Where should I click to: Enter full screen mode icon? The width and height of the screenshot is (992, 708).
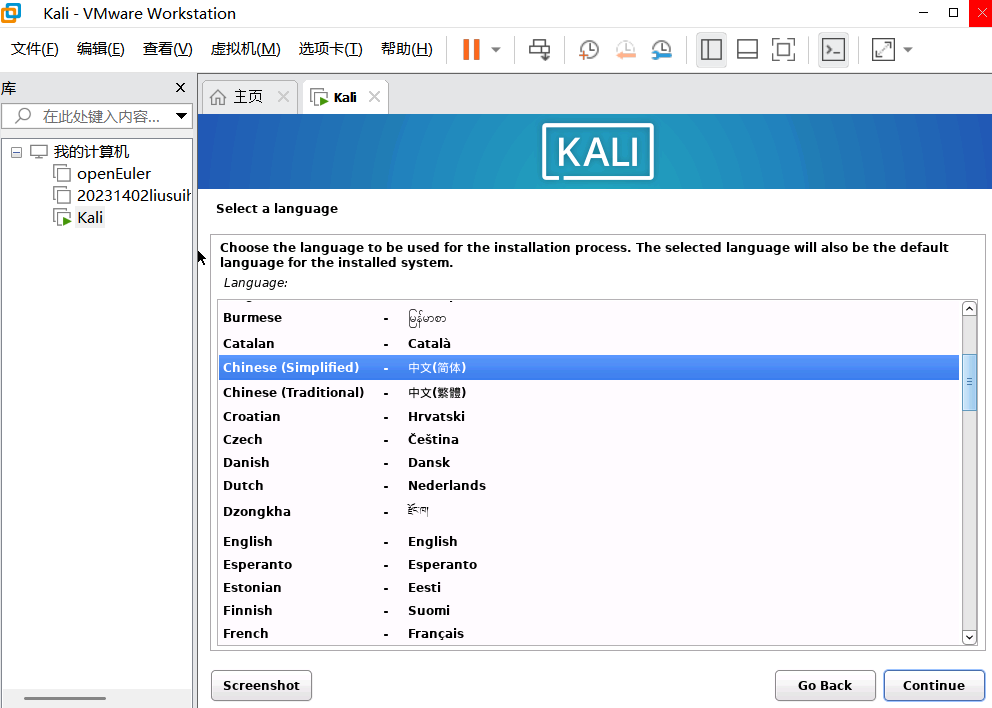(x=783, y=49)
